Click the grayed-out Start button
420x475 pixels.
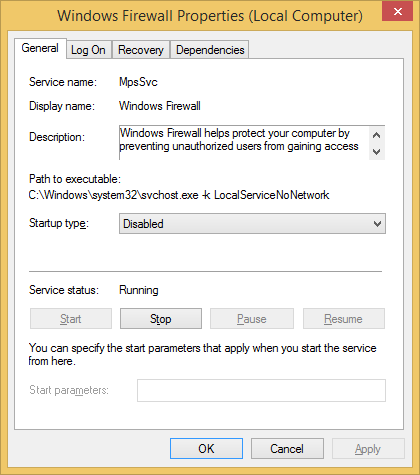click(71, 319)
